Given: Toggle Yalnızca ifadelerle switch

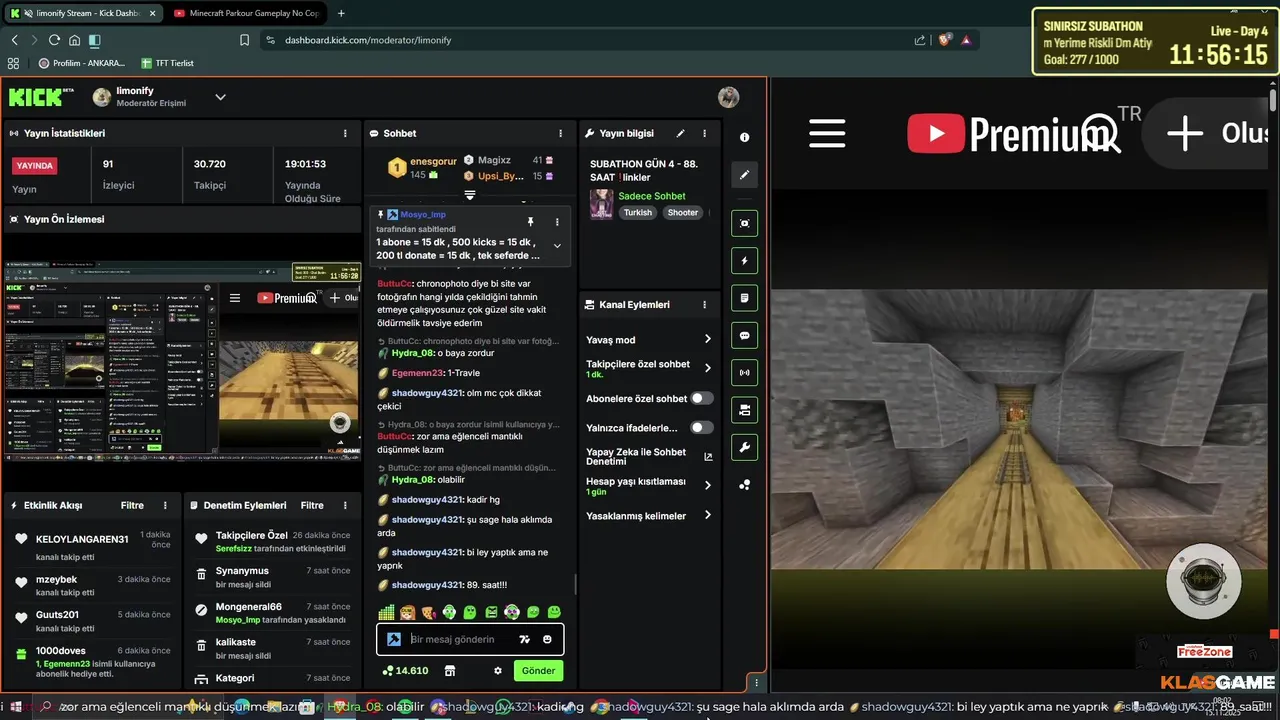Looking at the screenshot, I should coord(702,428).
